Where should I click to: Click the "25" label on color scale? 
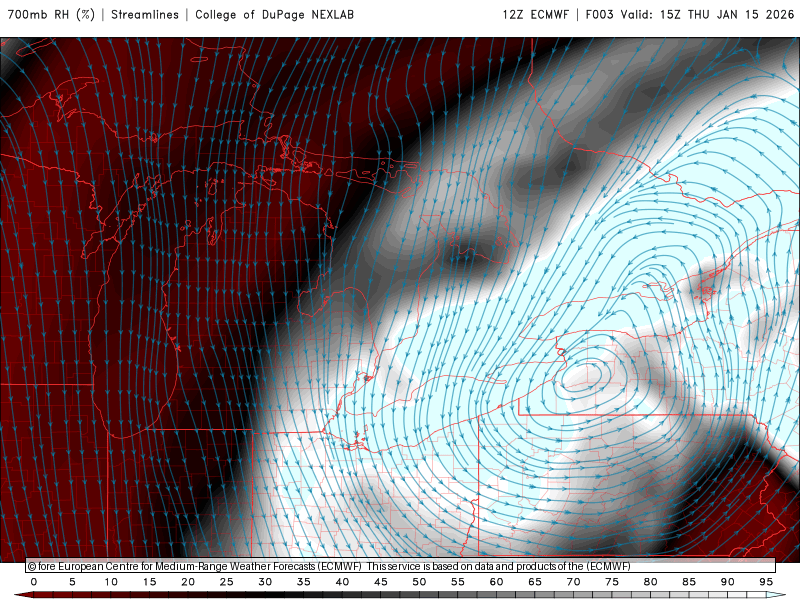(x=227, y=582)
